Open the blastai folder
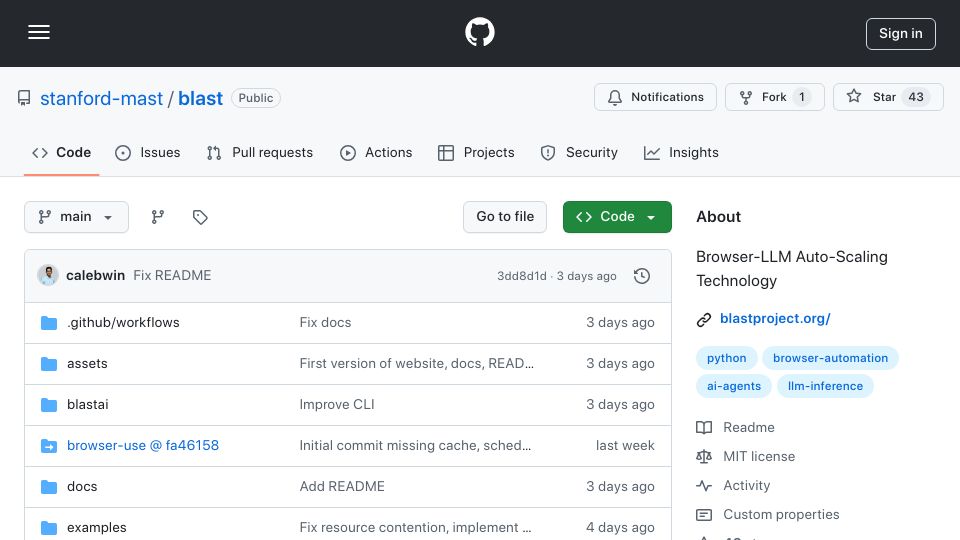 88,405
